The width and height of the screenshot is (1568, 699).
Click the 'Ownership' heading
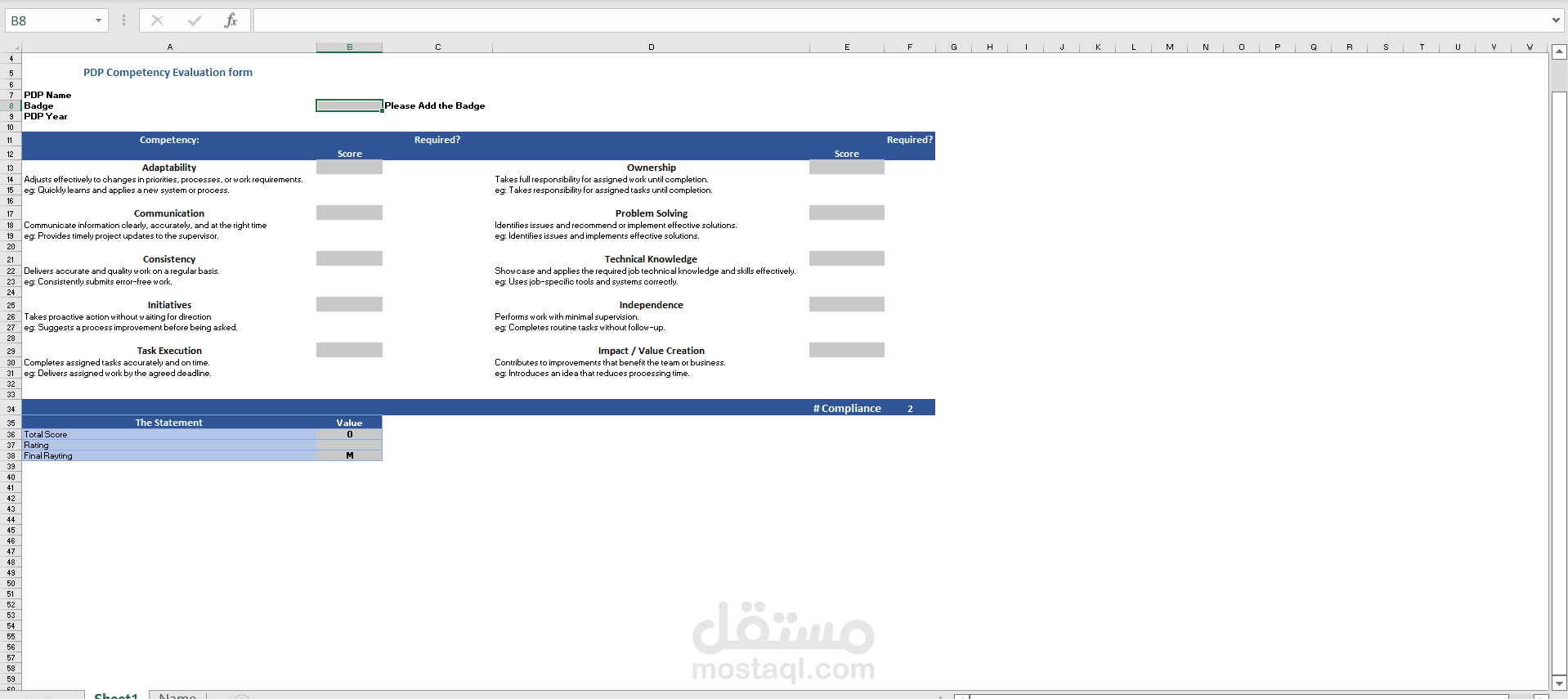[x=652, y=168]
